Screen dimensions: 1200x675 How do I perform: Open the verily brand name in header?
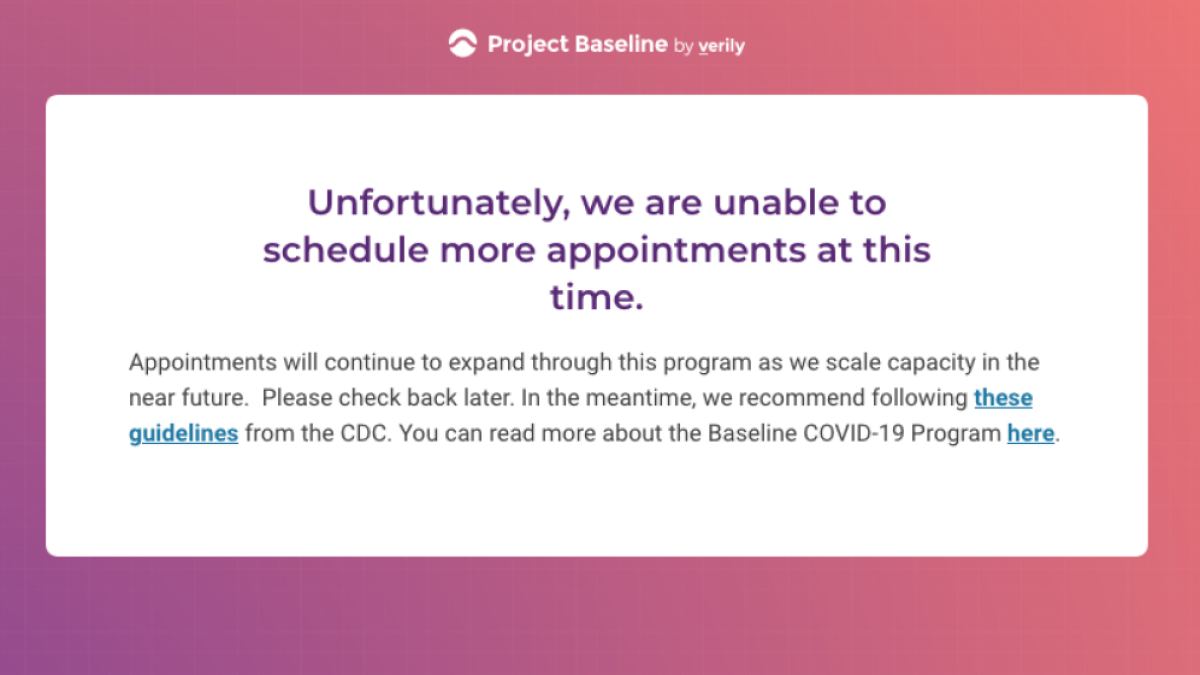pyautogui.click(x=721, y=46)
